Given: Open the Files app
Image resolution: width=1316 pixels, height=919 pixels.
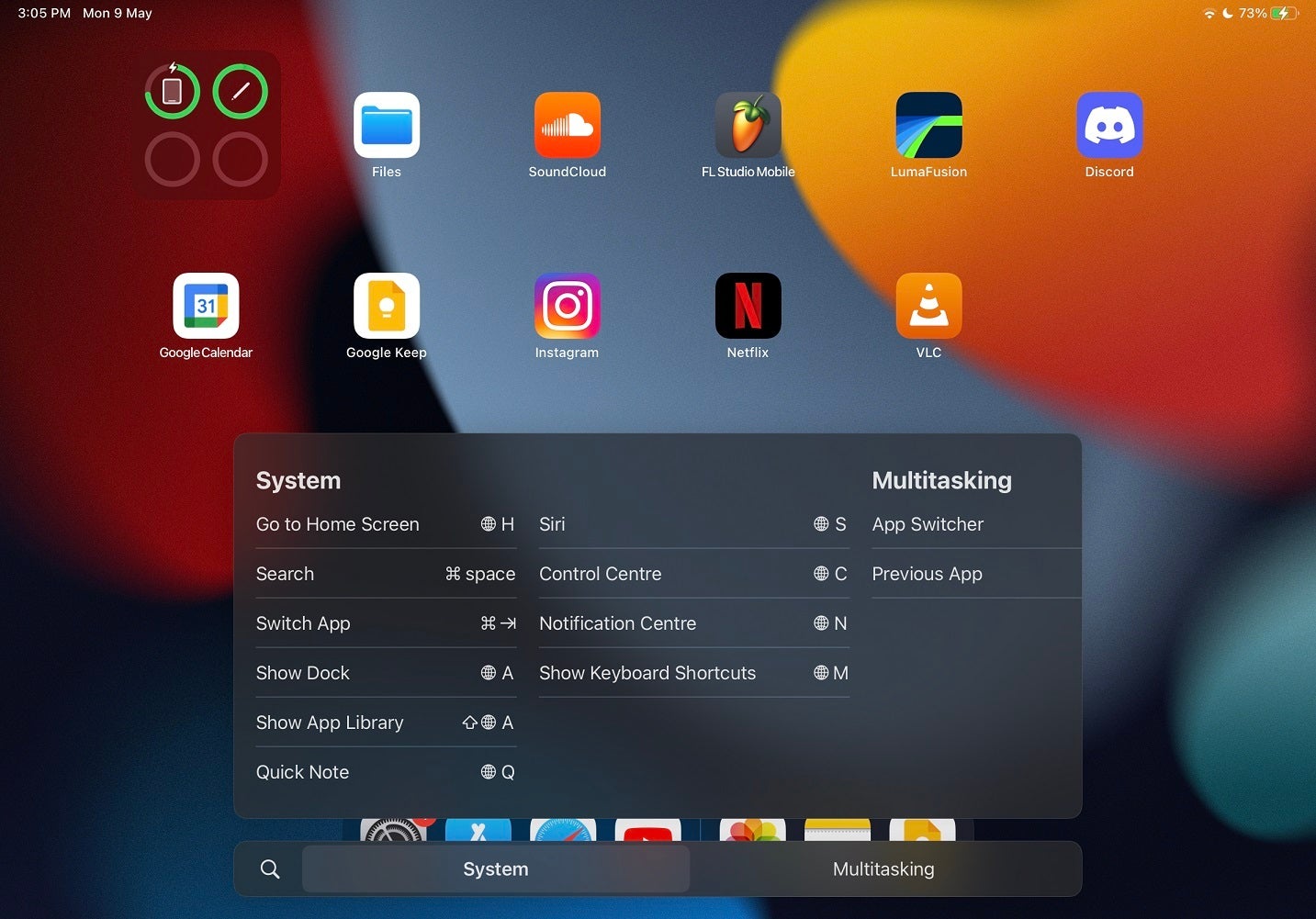Looking at the screenshot, I should click(387, 125).
